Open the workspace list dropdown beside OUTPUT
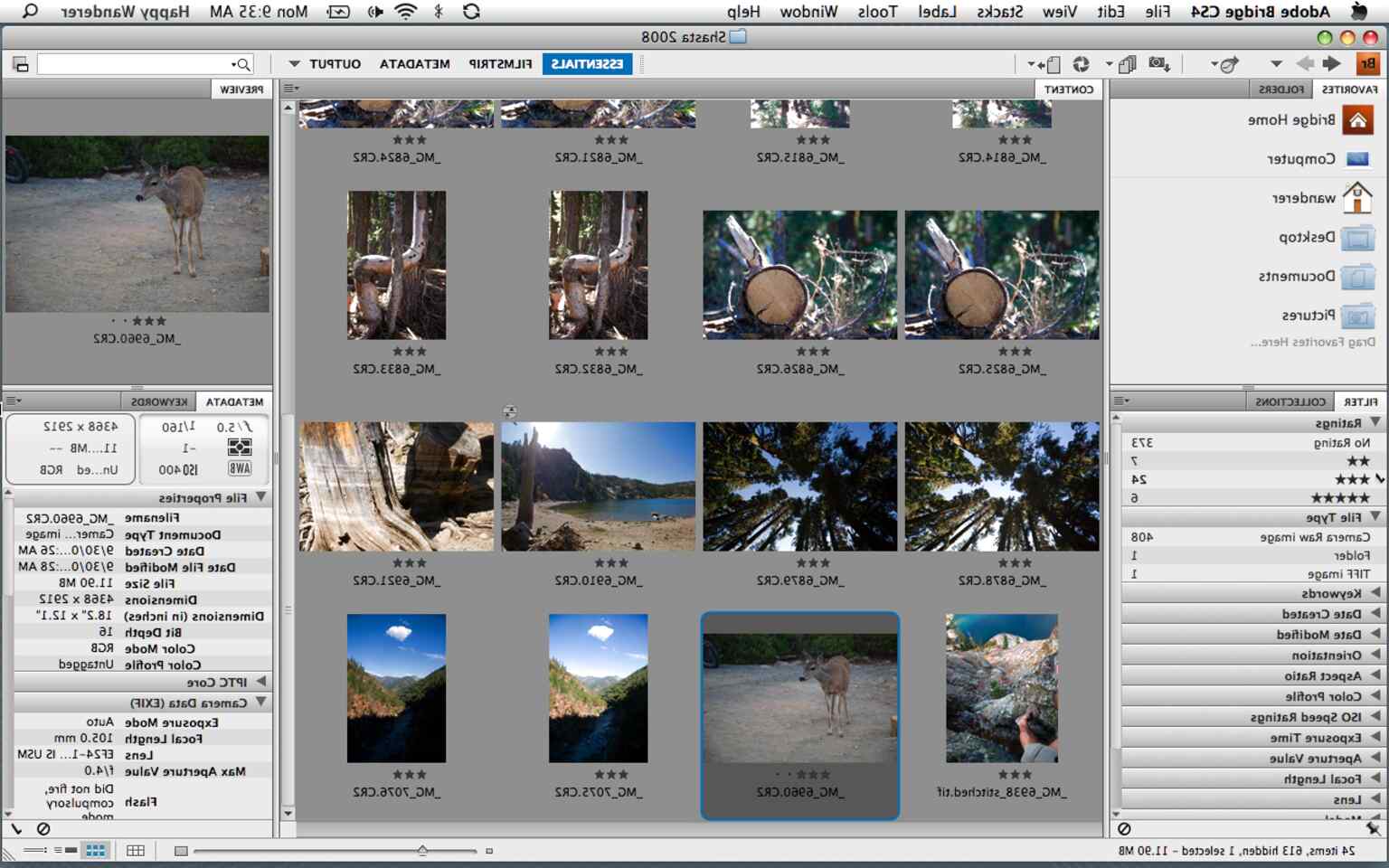This screenshot has width=1389, height=868. (x=294, y=64)
